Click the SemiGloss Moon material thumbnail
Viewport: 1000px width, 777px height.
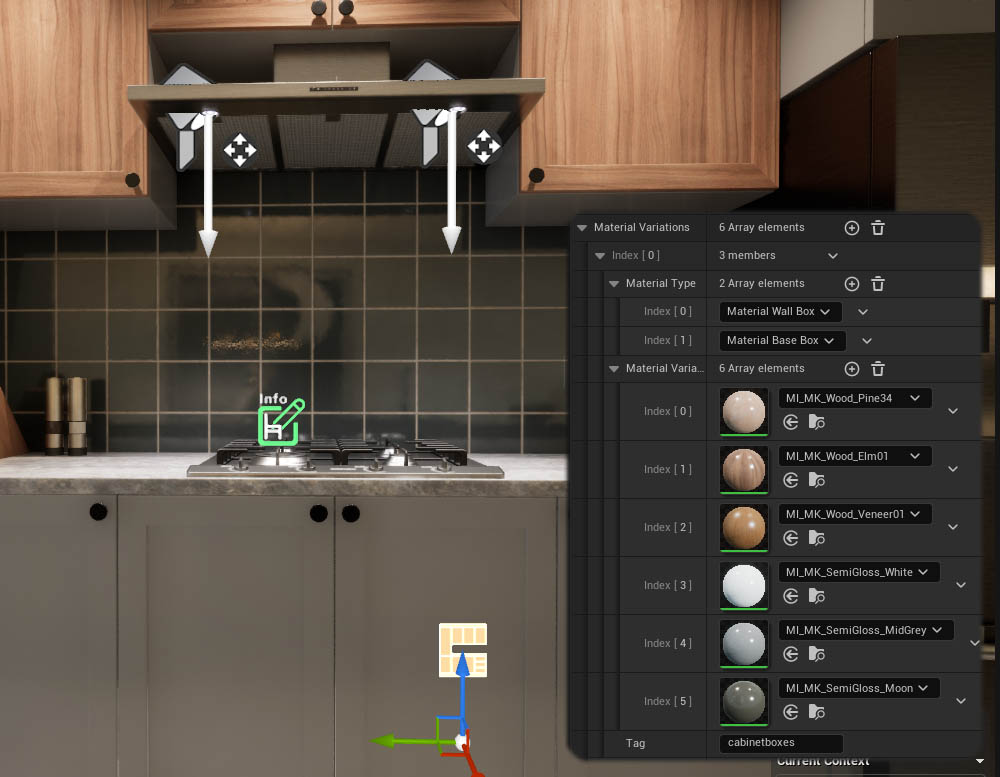[x=744, y=702]
